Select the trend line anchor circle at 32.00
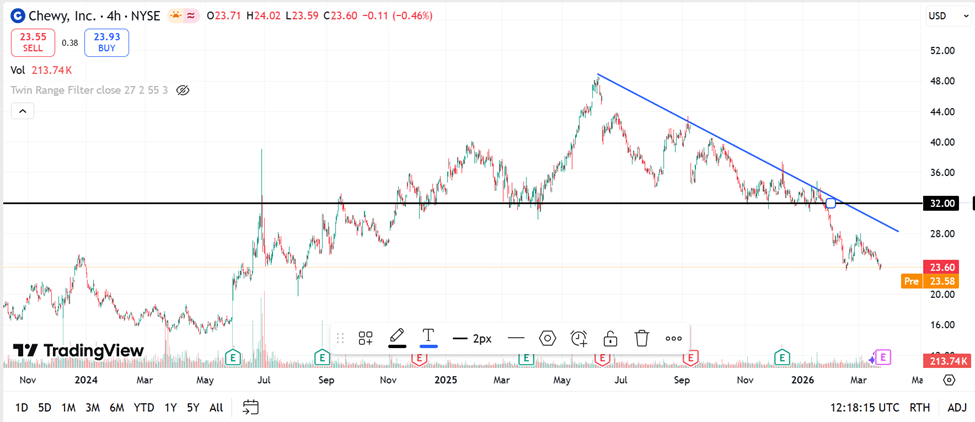 pyautogui.click(x=830, y=203)
